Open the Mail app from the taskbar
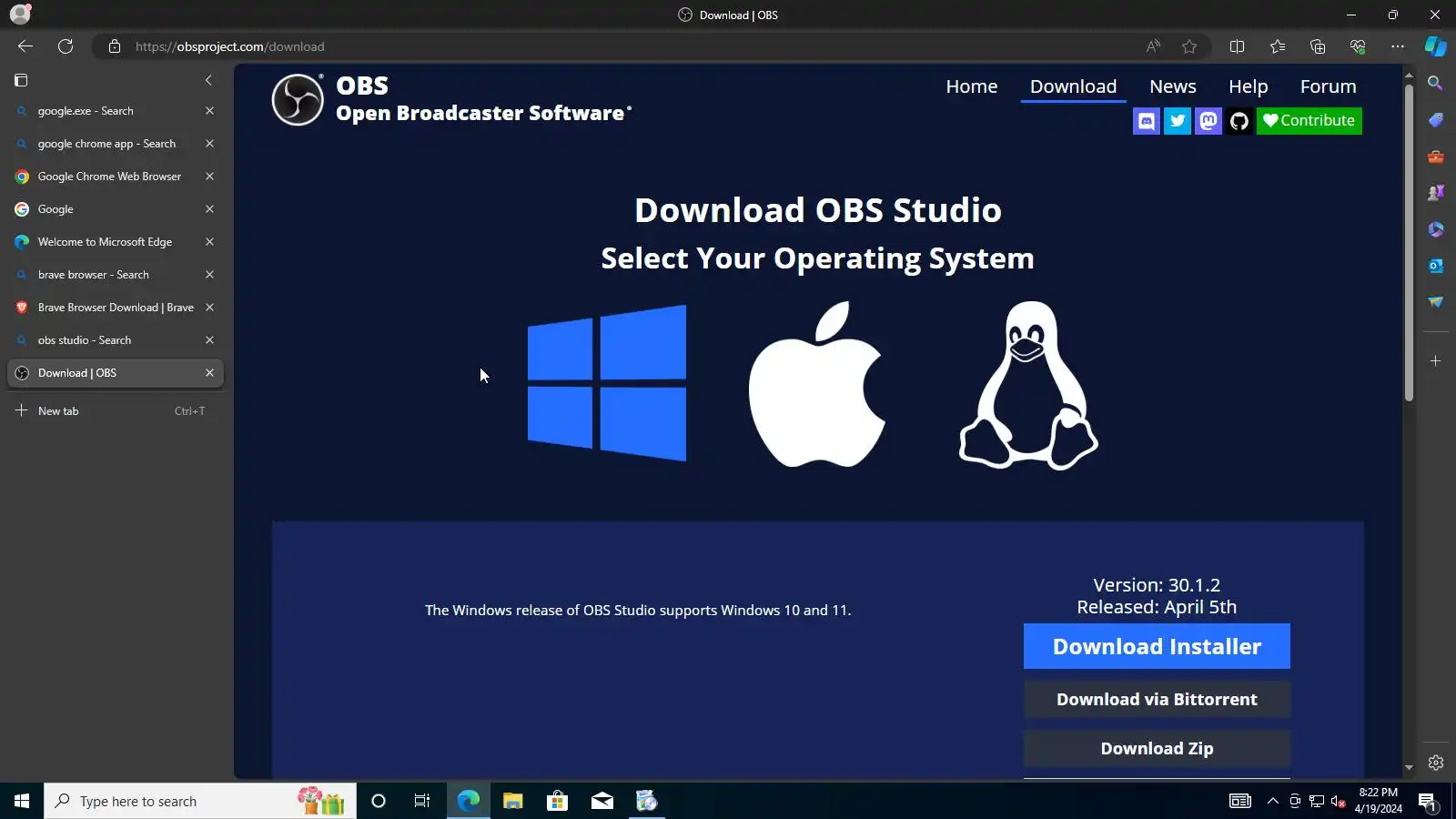The image size is (1456, 819). 602,801
